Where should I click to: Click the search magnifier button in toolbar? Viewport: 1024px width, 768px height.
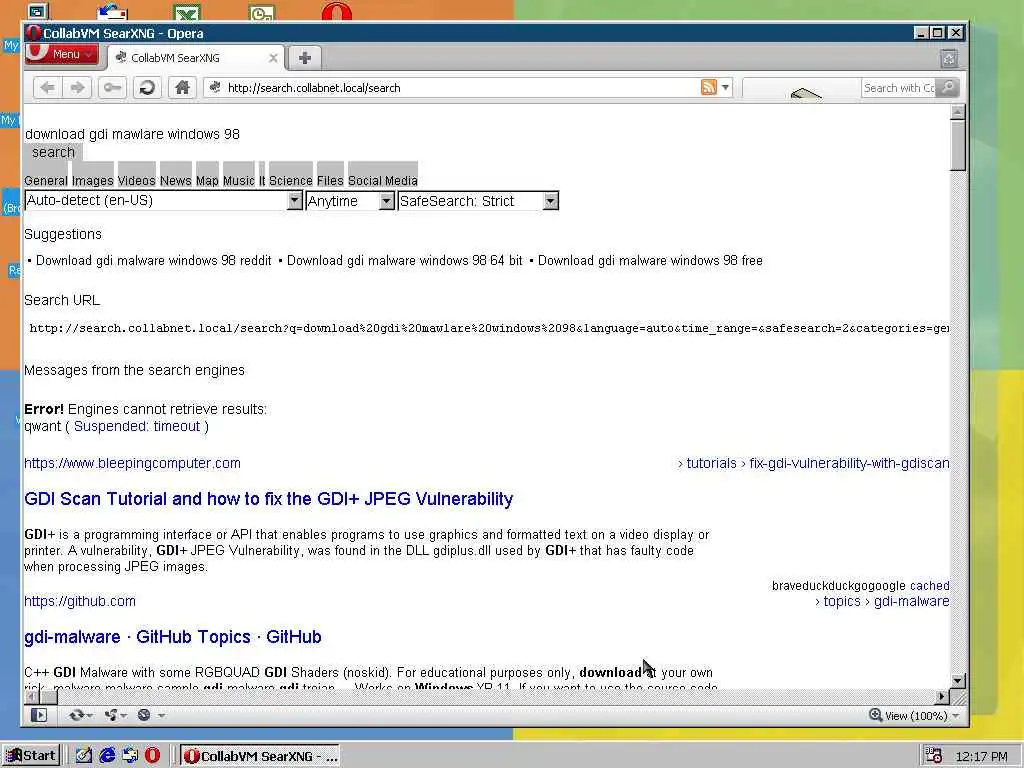coord(949,87)
